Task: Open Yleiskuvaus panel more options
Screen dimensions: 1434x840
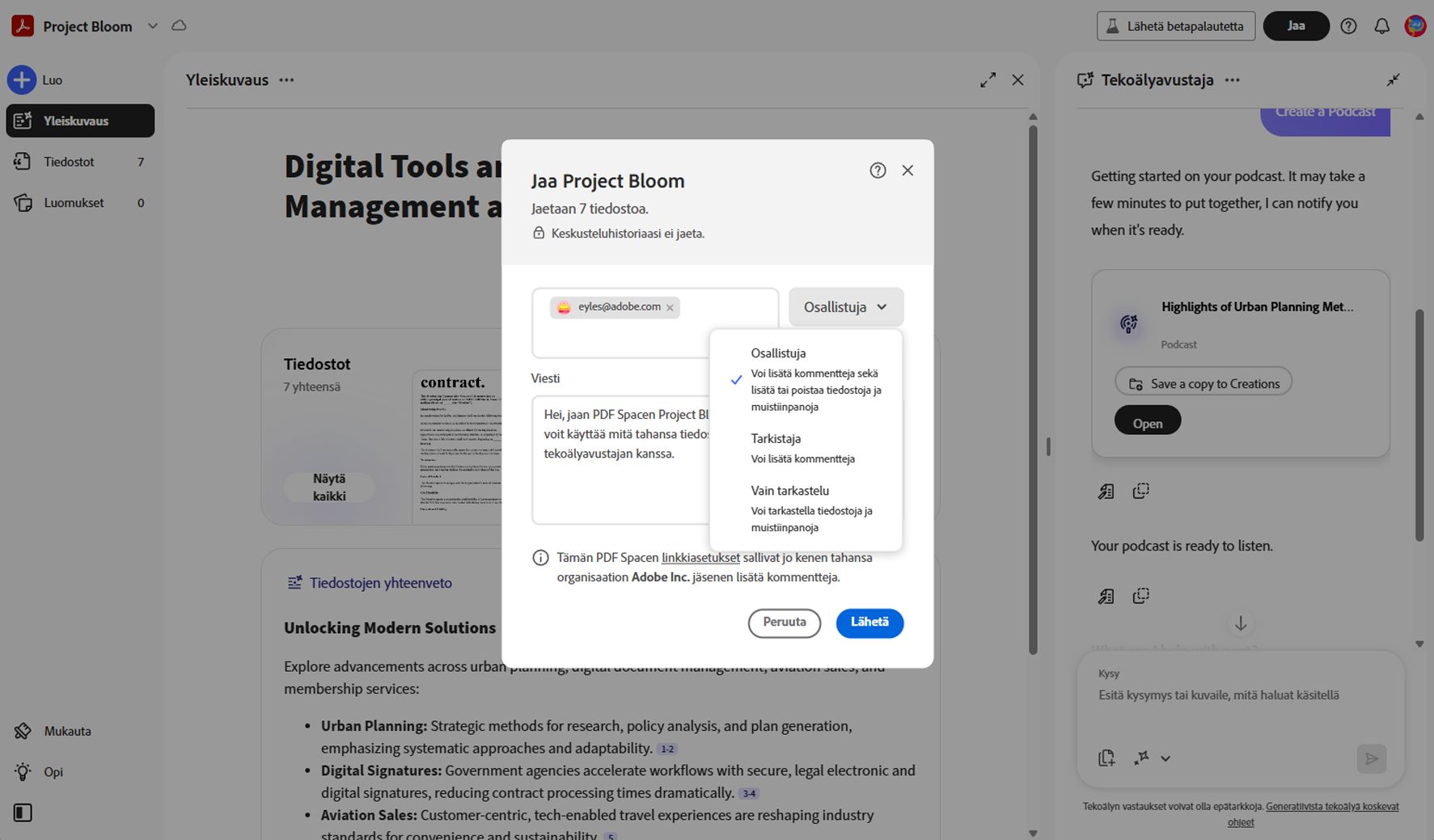Action: click(286, 80)
